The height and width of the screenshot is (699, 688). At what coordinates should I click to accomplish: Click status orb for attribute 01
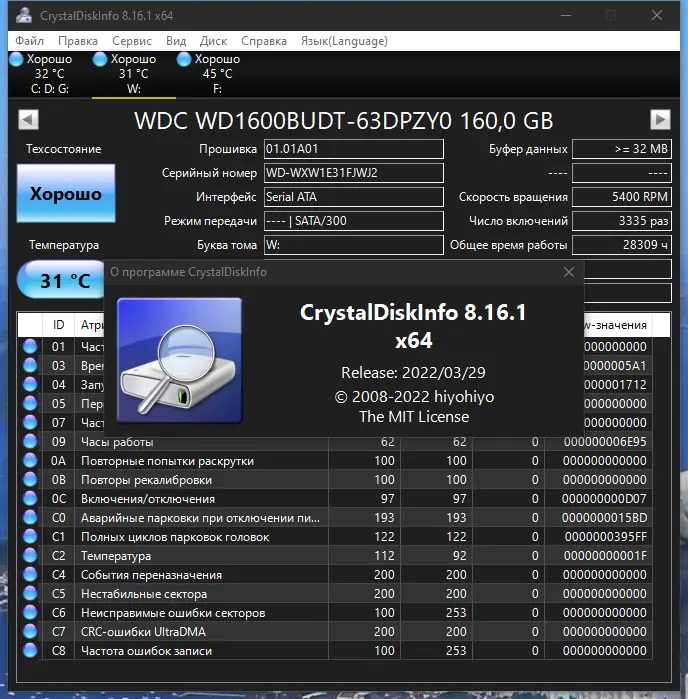coord(30,346)
